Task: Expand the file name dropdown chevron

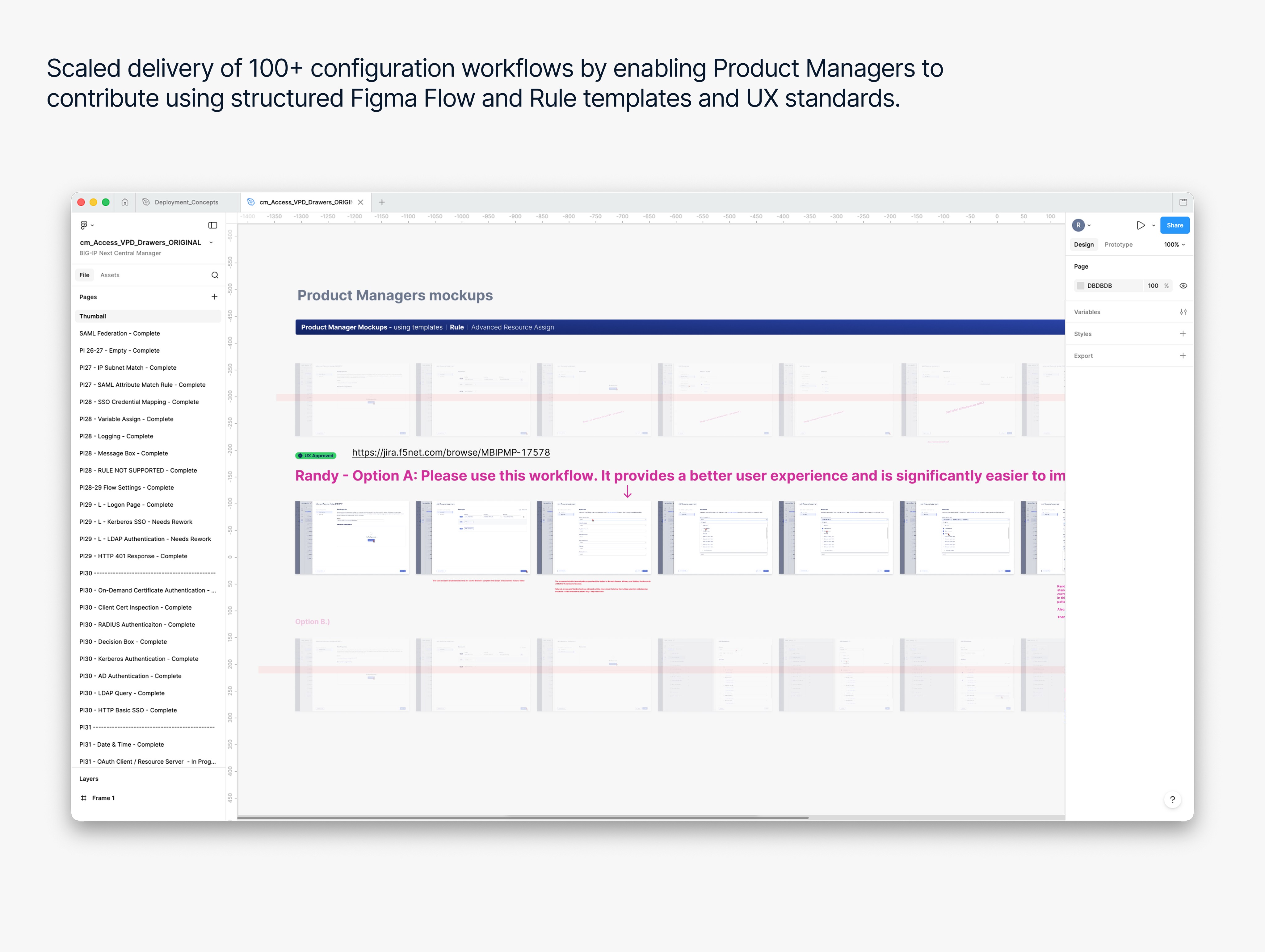Action: tap(211, 242)
